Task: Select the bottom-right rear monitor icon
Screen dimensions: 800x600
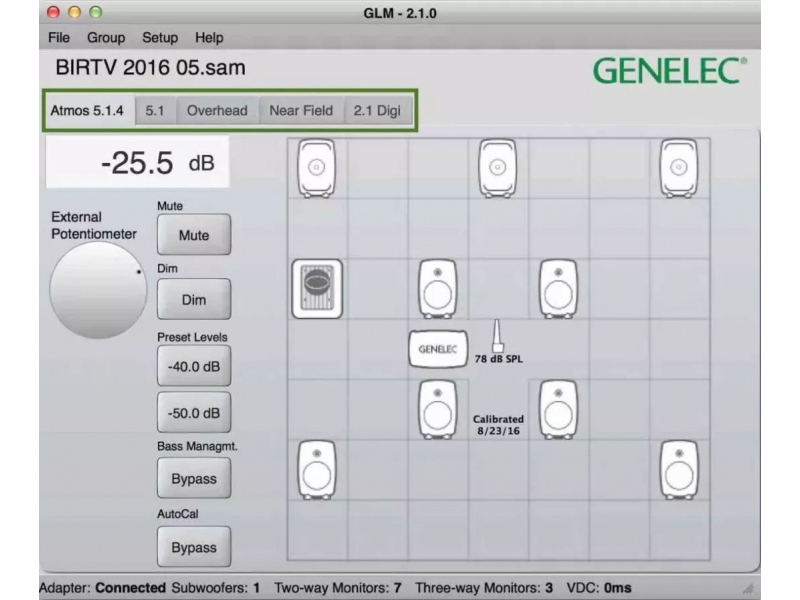Action: (x=679, y=470)
